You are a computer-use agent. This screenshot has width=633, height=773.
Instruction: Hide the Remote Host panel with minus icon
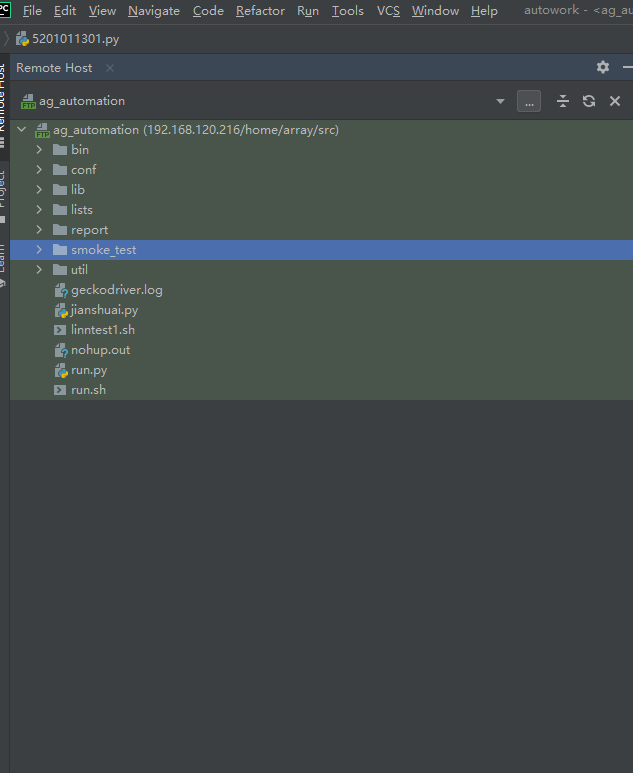click(628, 67)
